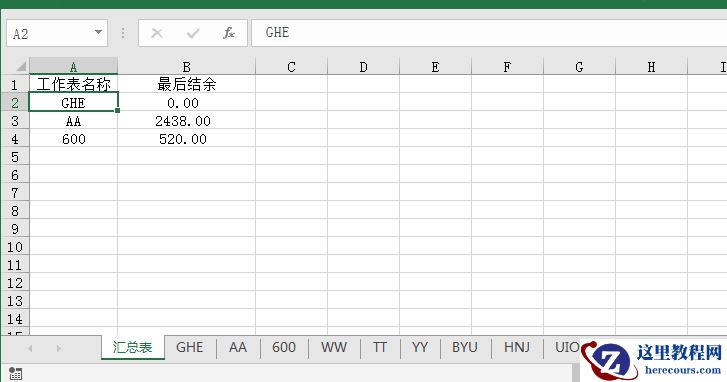Click cell A4 containing 600

(73, 139)
